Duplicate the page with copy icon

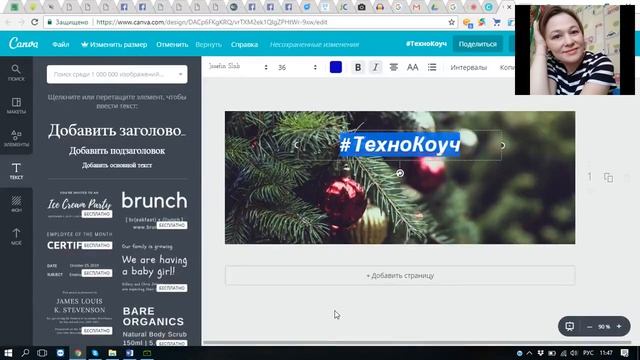[608, 178]
